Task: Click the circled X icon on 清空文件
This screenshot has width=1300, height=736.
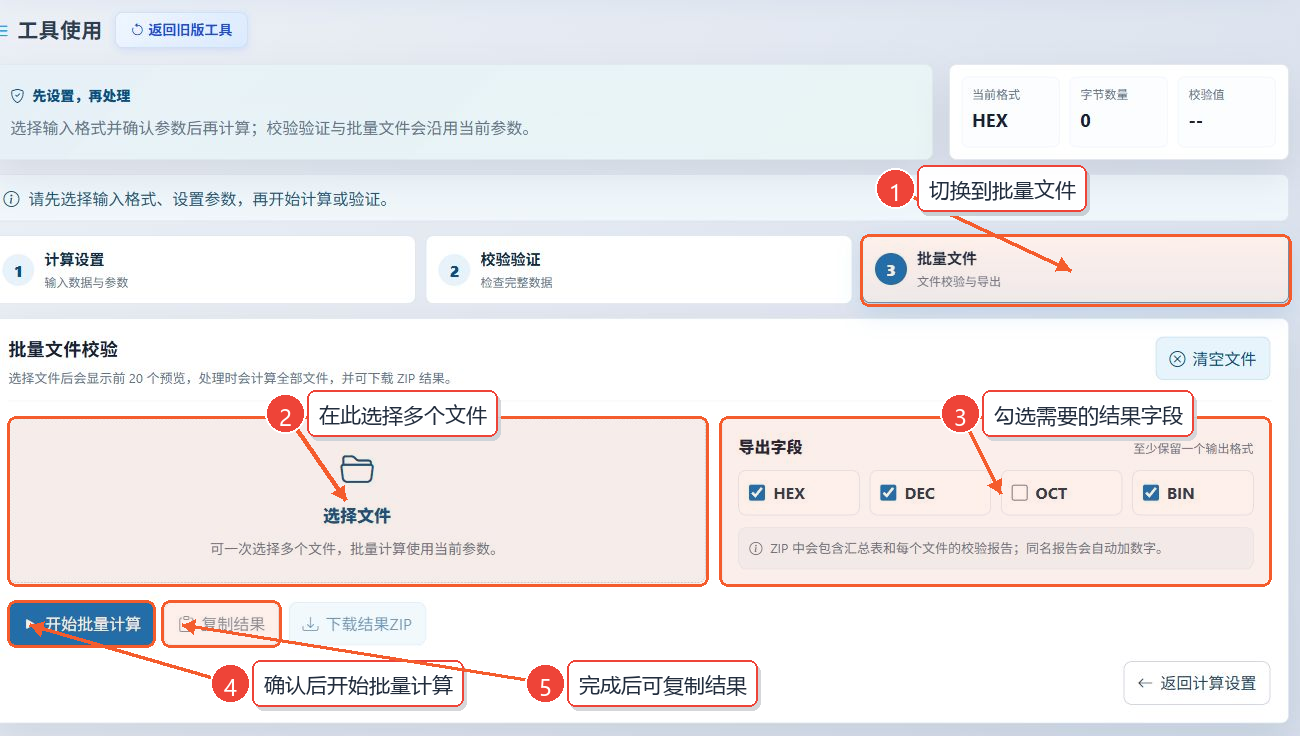Action: [x=1177, y=359]
